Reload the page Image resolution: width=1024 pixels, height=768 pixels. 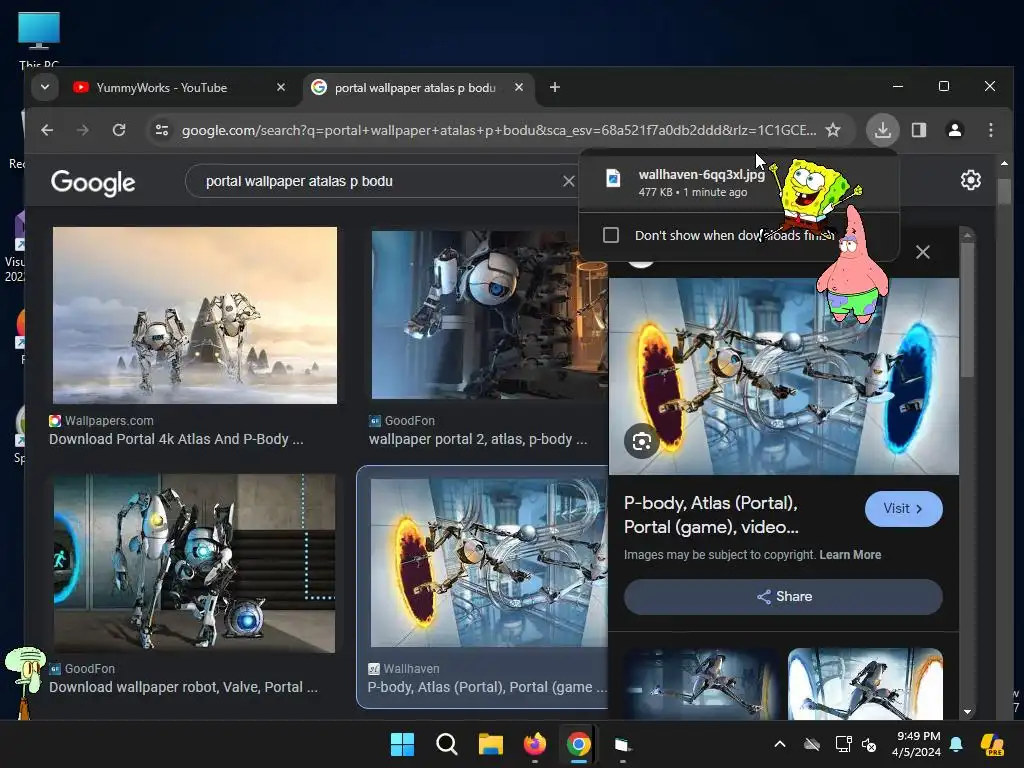119,130
